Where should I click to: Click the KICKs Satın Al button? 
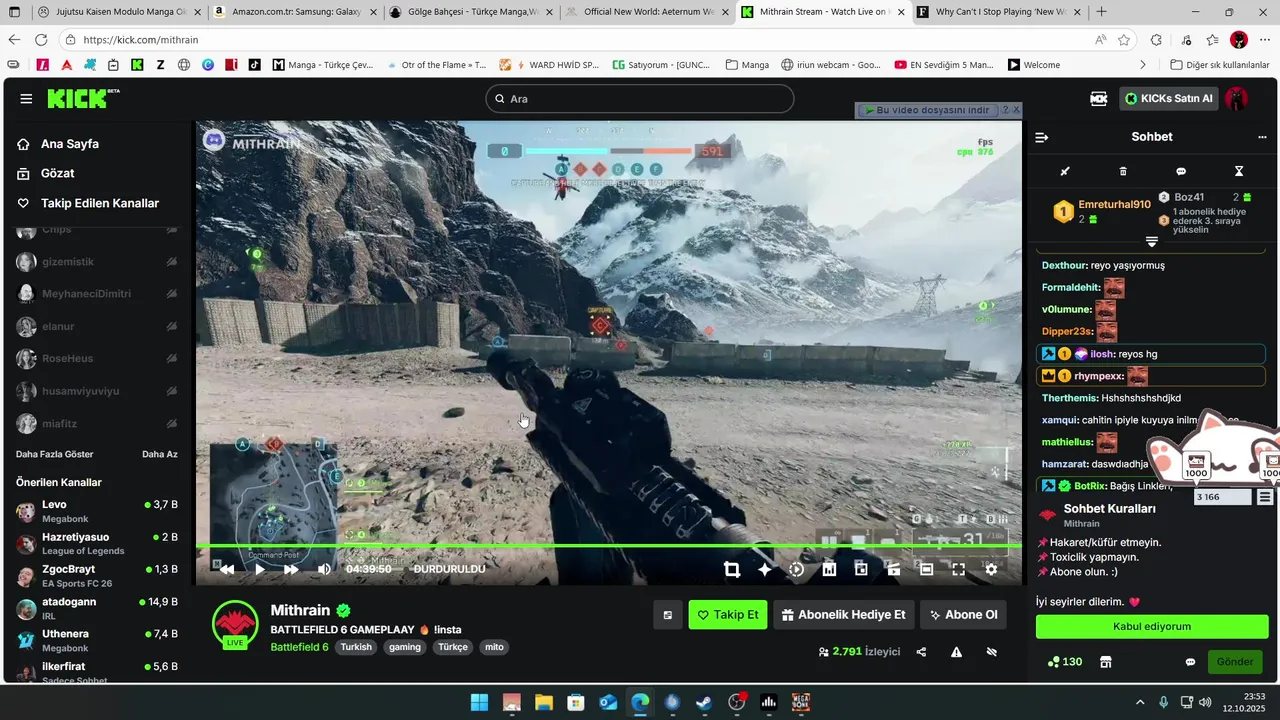click(x=1168, y=99)
